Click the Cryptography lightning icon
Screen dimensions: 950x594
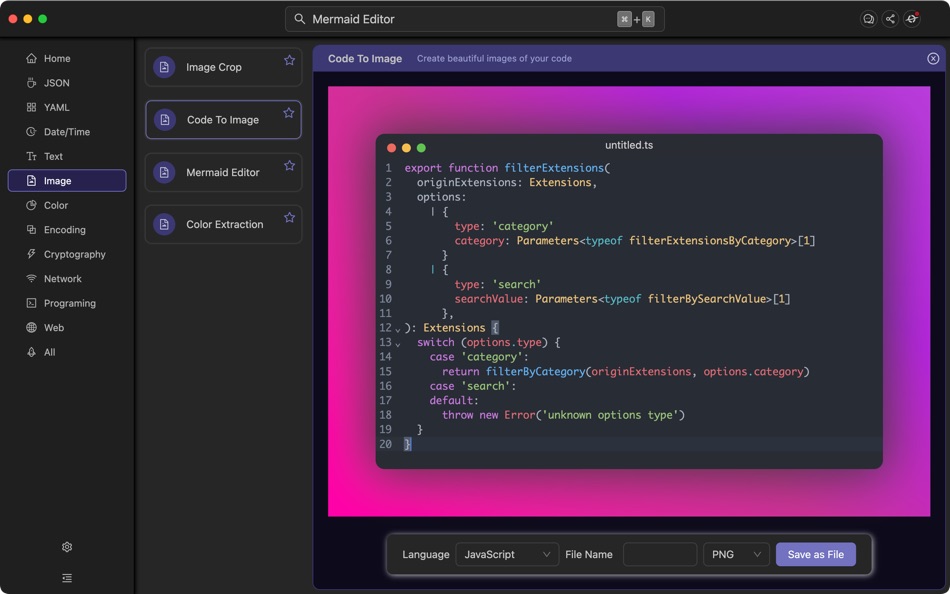pyautogui.click(x=32, y=254)
